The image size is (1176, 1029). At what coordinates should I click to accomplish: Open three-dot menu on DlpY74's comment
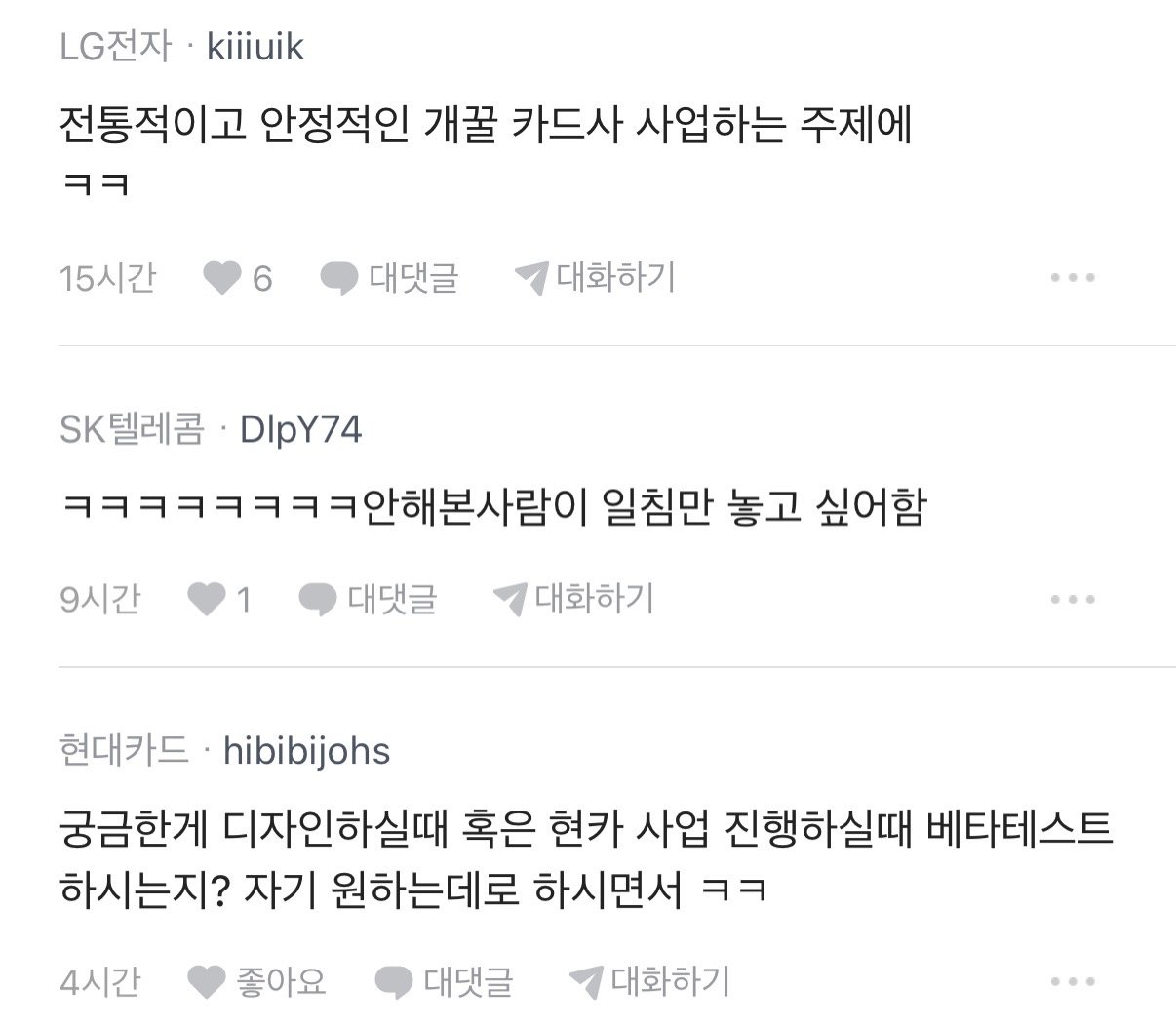tap(1073, 599)
